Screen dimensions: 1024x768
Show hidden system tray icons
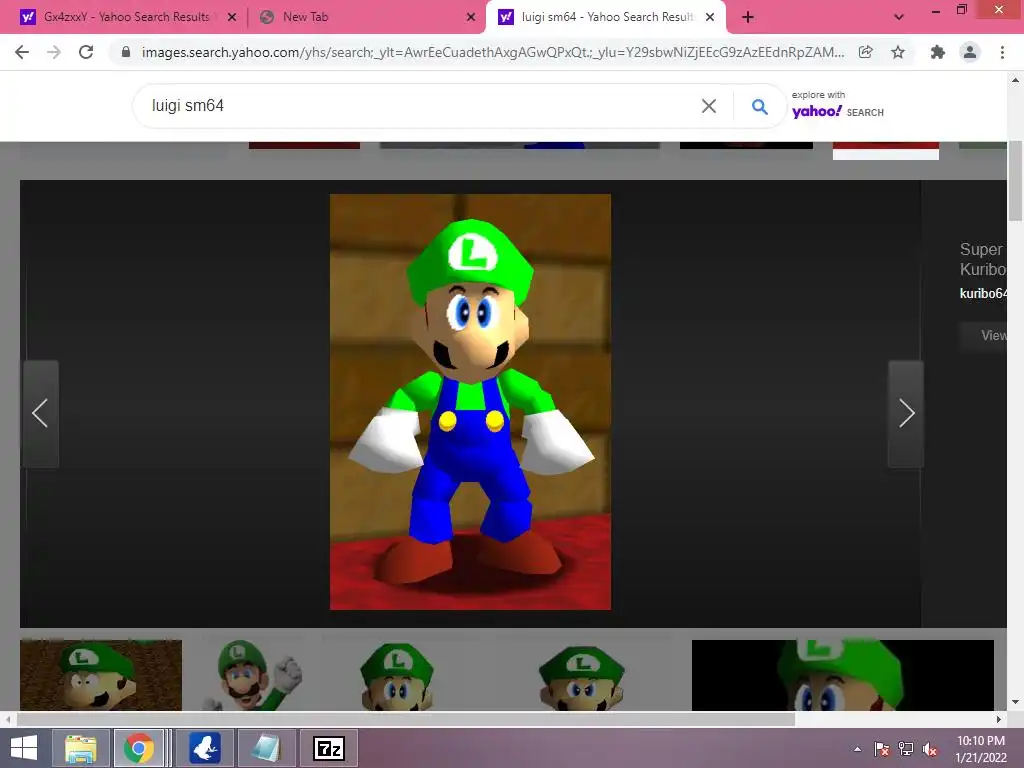857,749
